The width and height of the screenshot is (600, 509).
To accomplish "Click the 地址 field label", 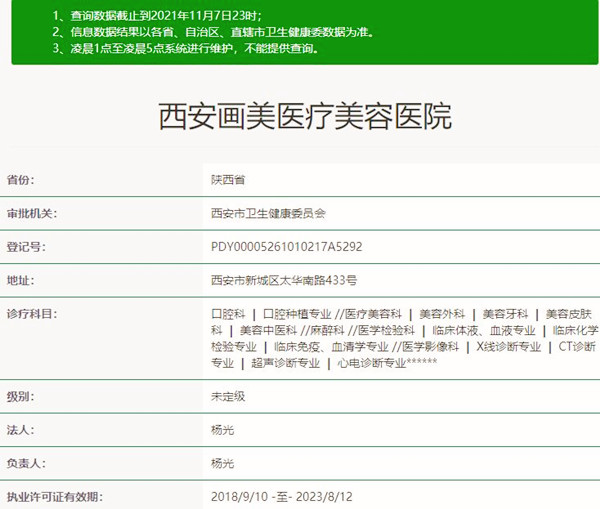I will pyautogui.click(x=20, y=281).
